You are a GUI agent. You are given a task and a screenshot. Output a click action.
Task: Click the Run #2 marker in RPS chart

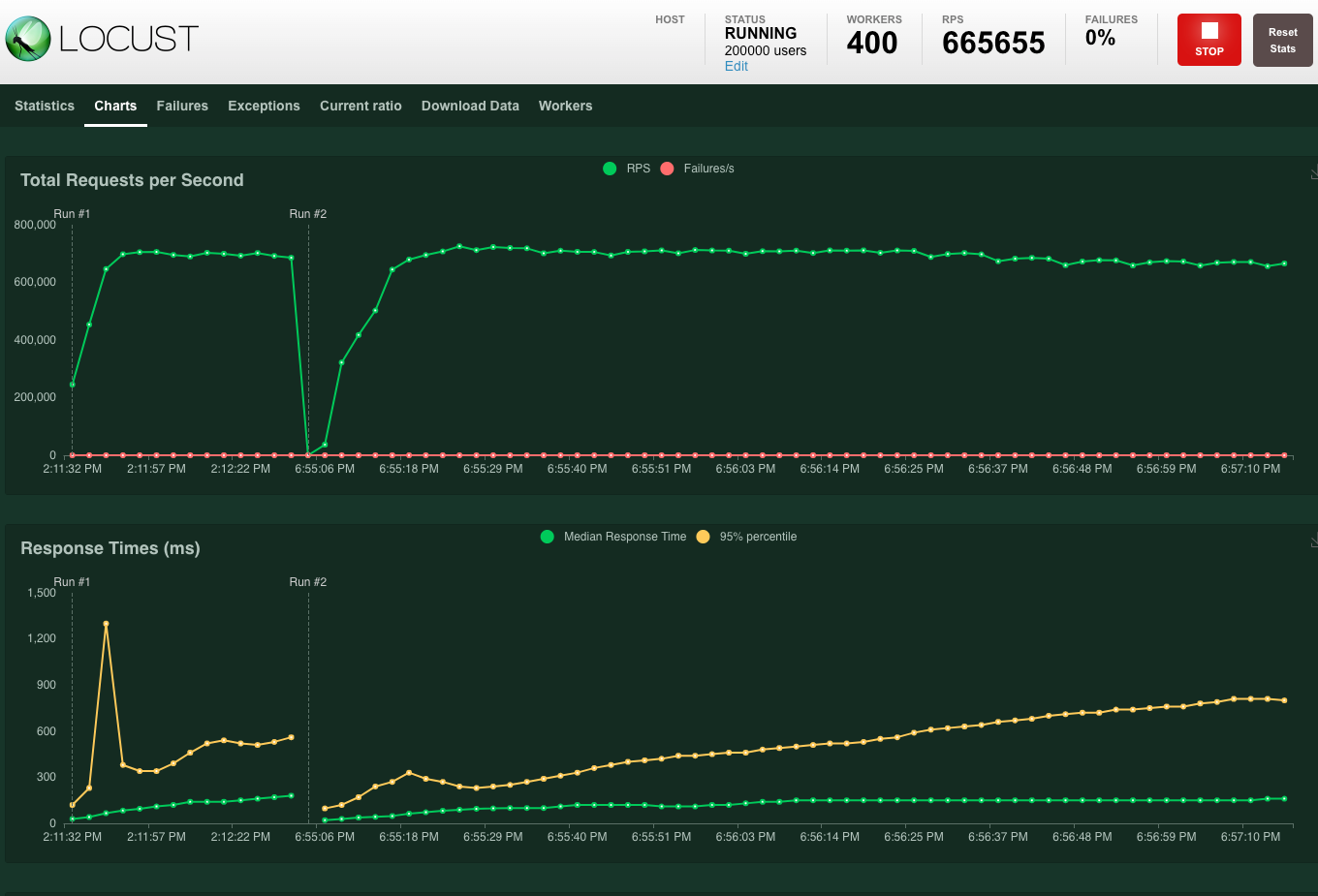point(308,214)
